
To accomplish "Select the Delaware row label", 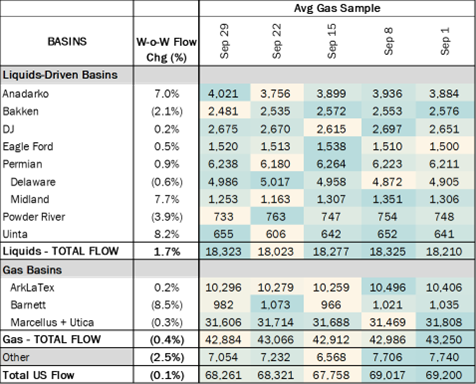I will (x=33, y=182).
